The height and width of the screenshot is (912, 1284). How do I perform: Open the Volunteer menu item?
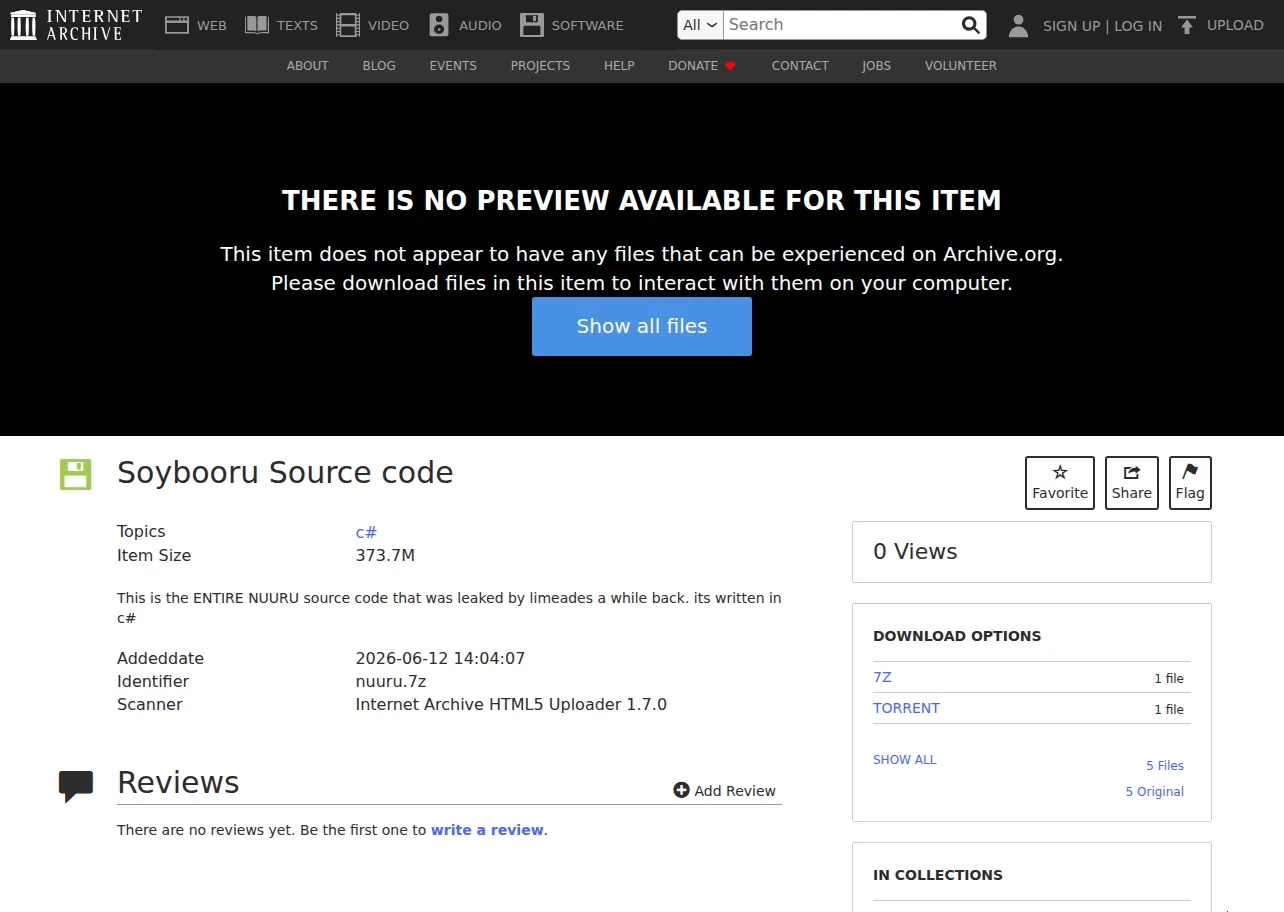pos(961,66)
